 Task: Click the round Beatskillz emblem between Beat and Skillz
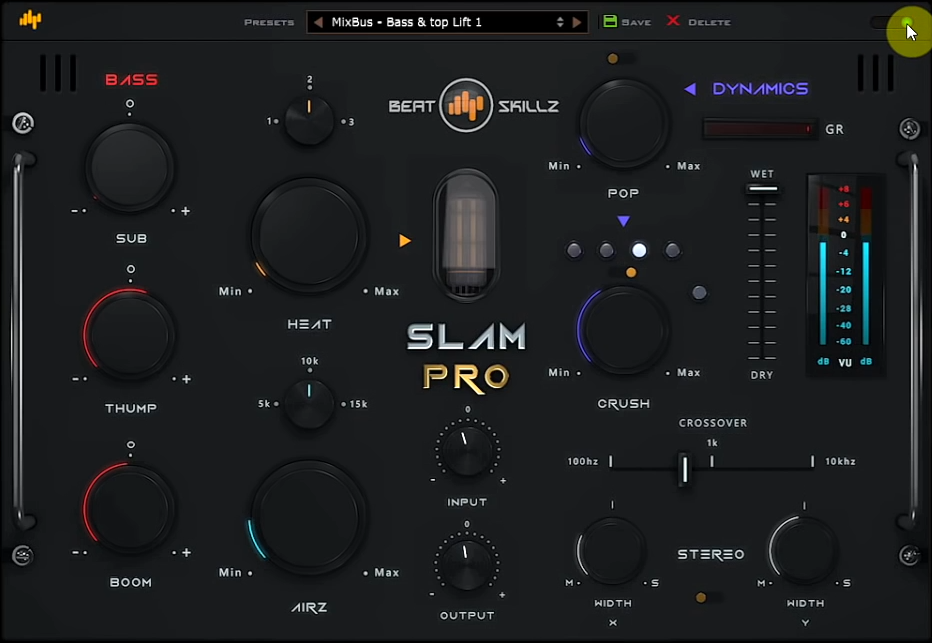(x=466, y=105)
